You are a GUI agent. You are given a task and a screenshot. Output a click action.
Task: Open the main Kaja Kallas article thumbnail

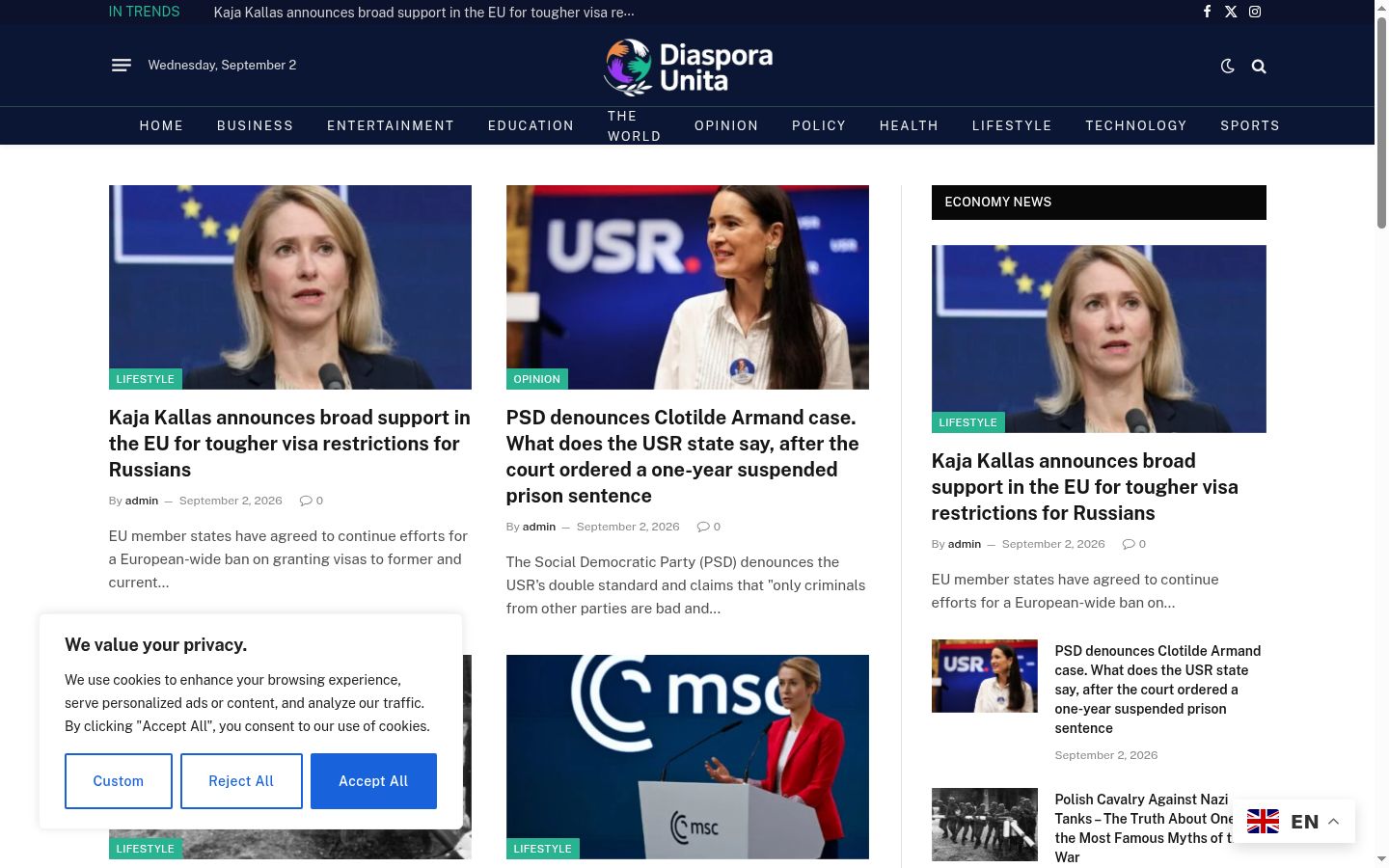(x=290, y=287)
